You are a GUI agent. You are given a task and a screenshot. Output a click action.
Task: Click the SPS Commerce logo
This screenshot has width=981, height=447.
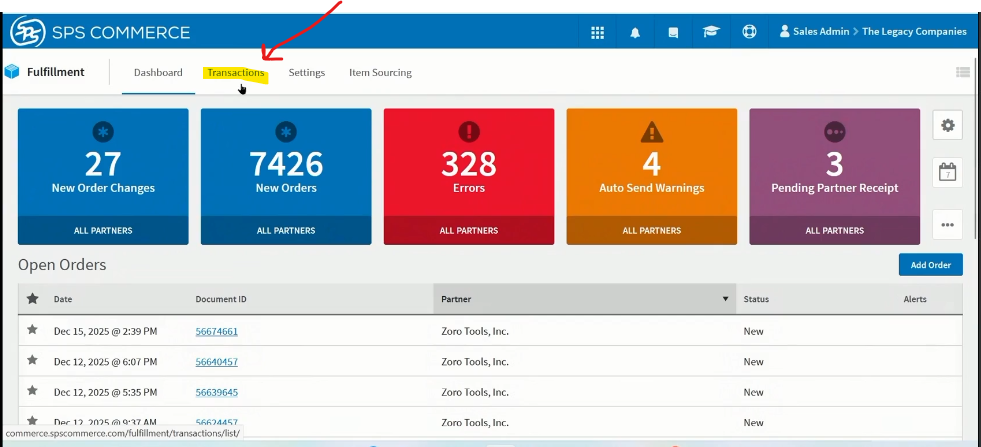[100, 32]
